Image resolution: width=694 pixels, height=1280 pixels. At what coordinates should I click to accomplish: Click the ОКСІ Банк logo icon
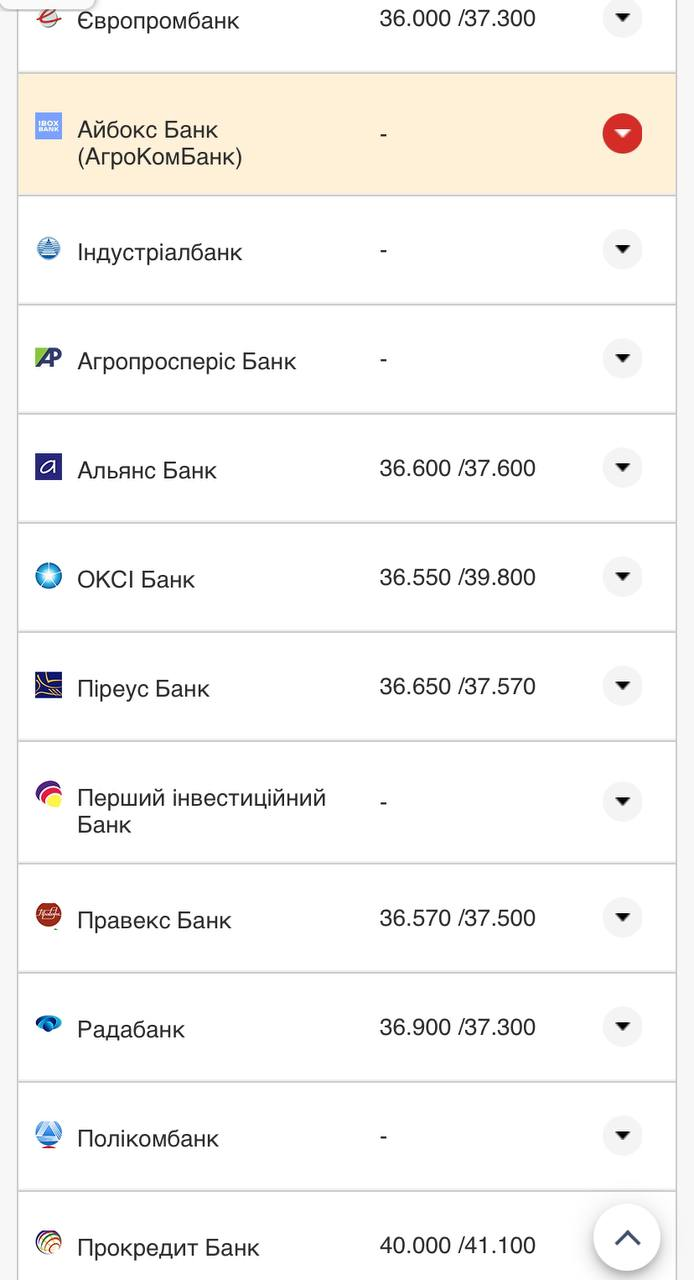48,576
